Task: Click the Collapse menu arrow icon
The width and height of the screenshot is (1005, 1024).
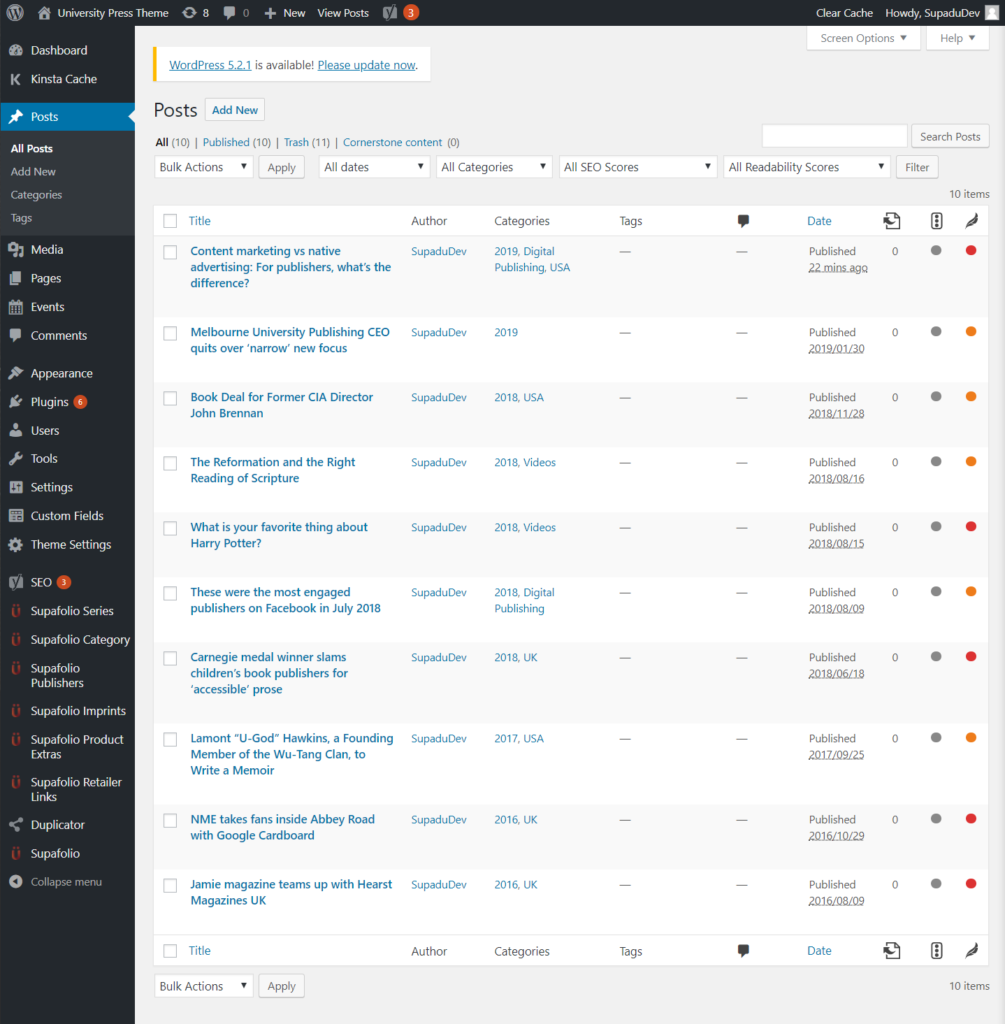Action: point(16,882)
